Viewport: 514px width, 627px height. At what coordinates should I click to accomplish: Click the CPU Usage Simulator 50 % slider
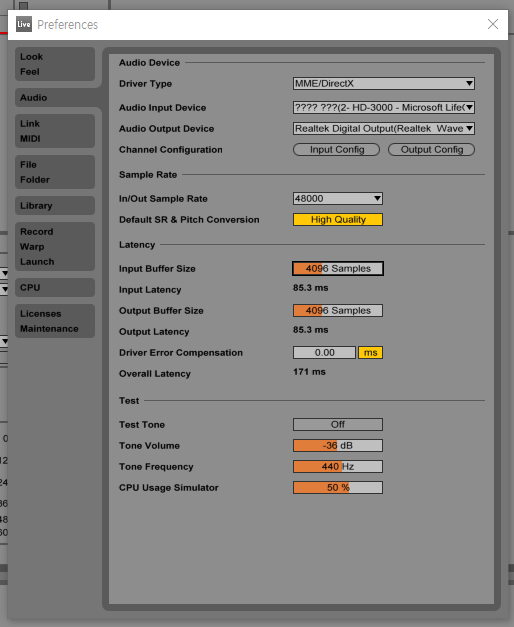[338, 487]
